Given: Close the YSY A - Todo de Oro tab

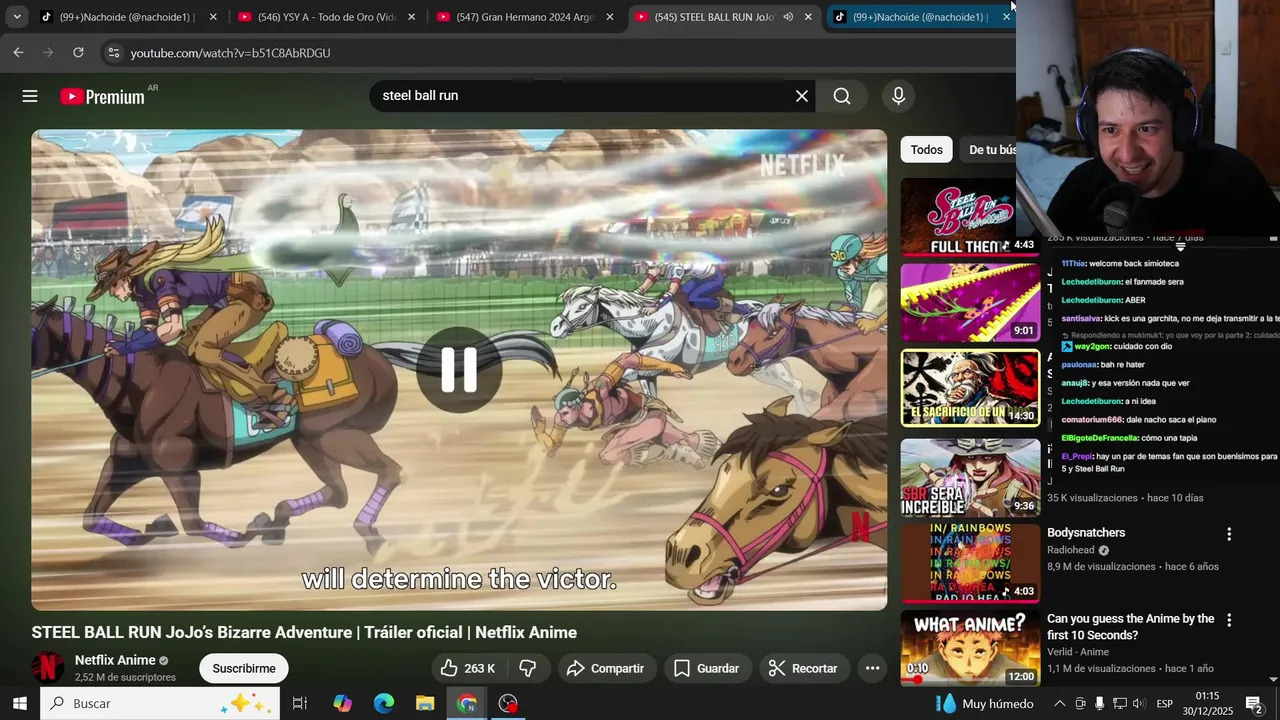Looking at the screenshot, I should [411, 17].
